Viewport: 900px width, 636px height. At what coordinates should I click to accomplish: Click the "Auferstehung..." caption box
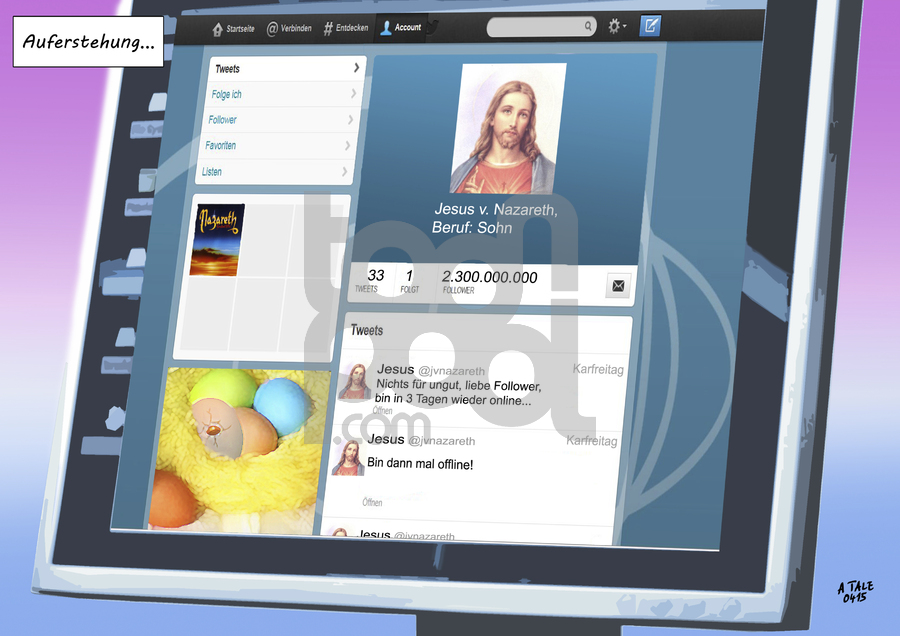pos(88,41)
